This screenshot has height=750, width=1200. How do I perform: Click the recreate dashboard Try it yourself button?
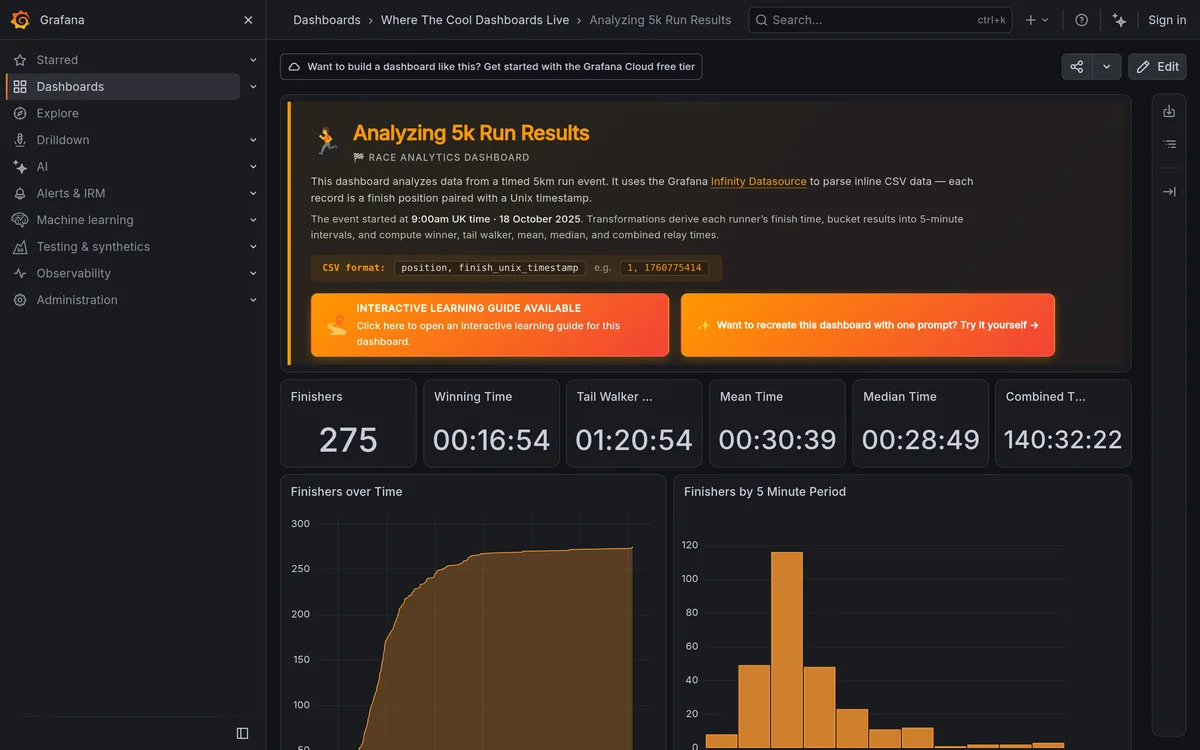point(868,325)
